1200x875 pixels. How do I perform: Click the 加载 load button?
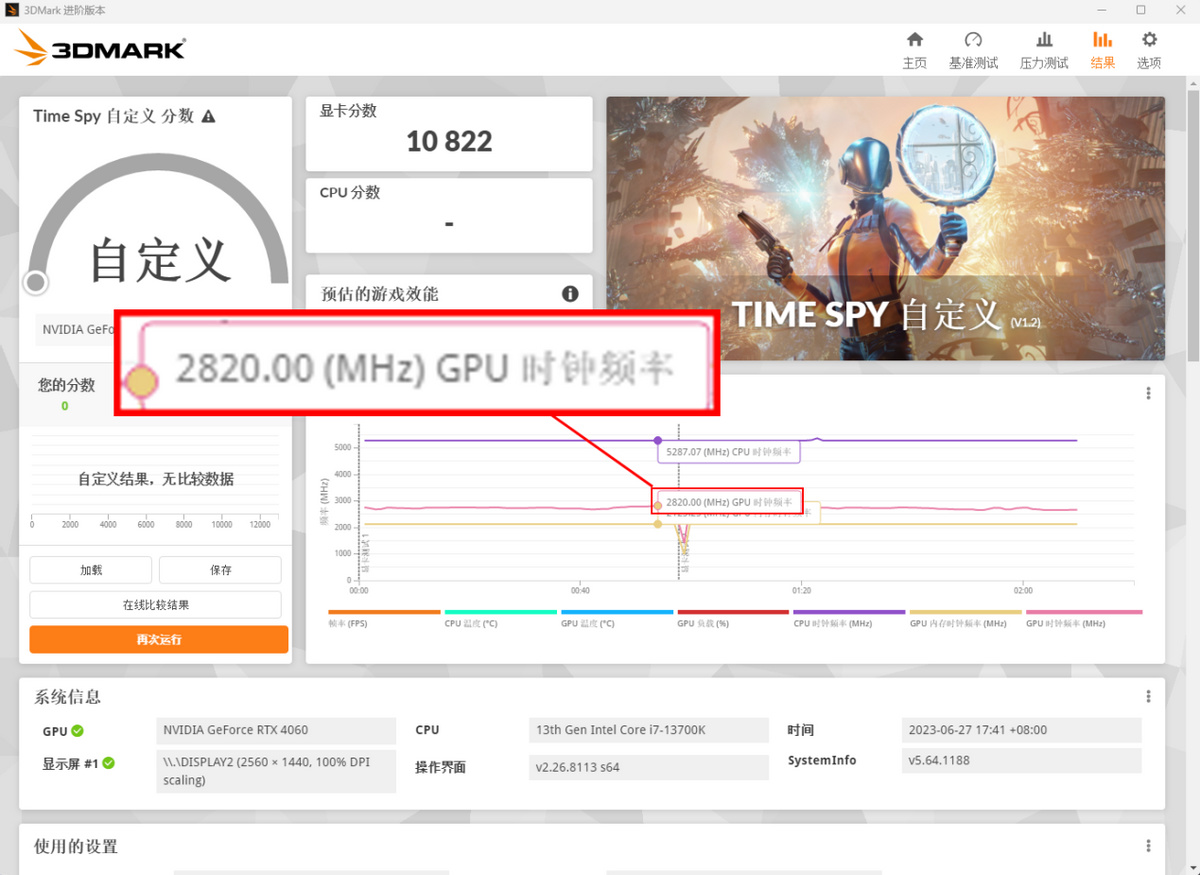(91, 570)
